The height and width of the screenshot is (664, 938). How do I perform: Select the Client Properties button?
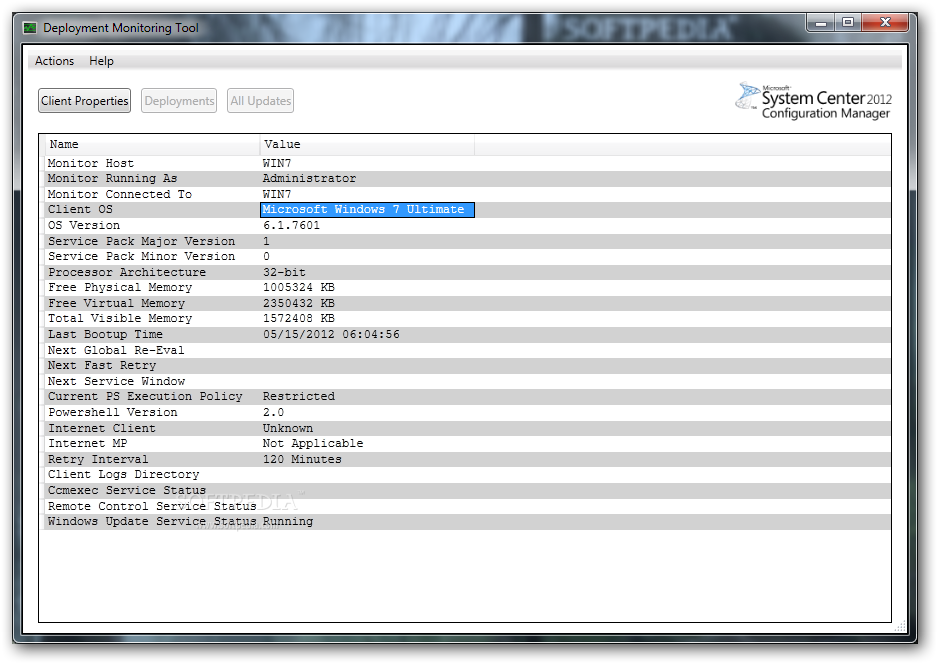(x=84, y=100)
